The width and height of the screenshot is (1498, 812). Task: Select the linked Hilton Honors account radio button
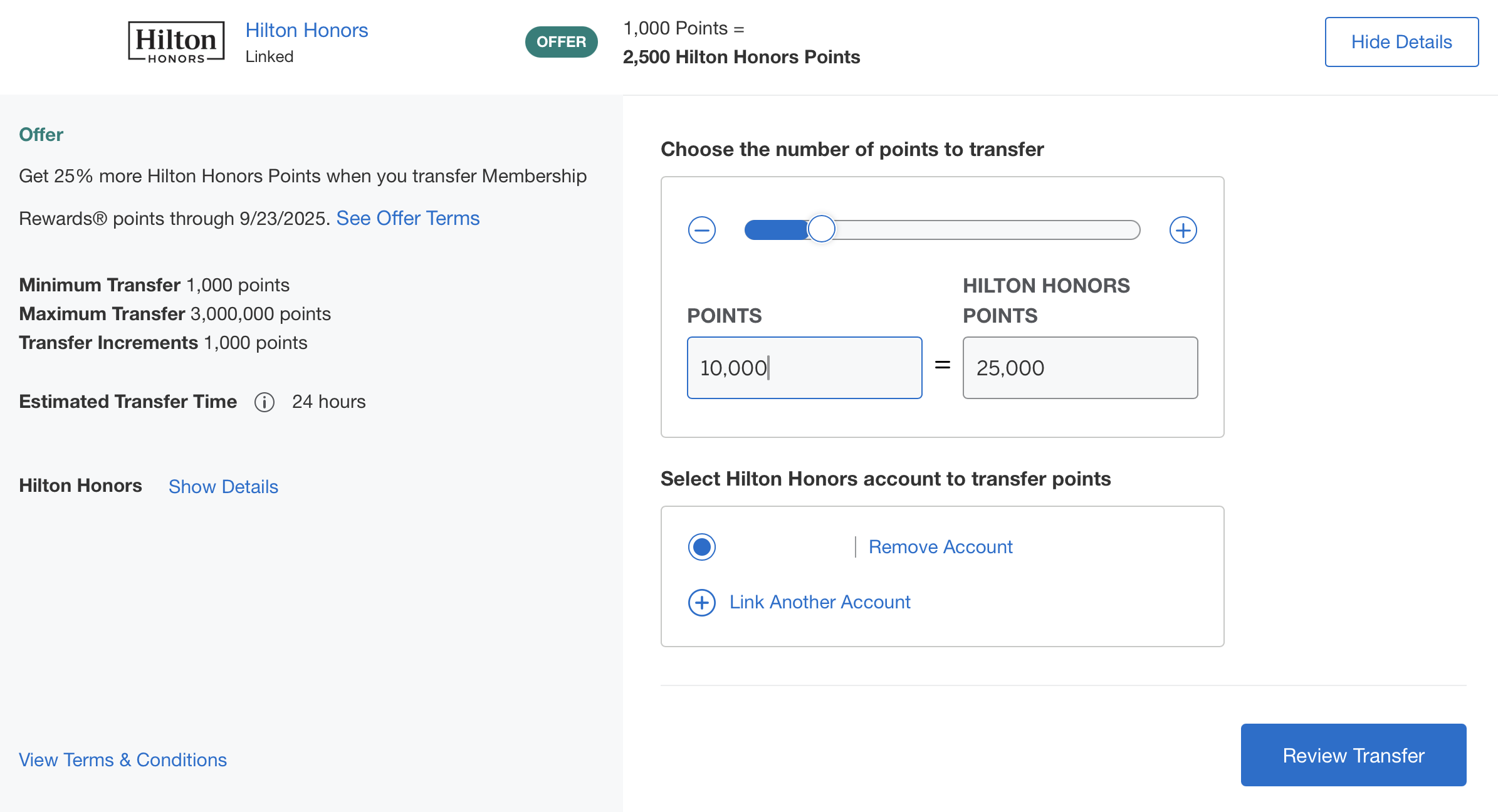click(x=702, y=547)
